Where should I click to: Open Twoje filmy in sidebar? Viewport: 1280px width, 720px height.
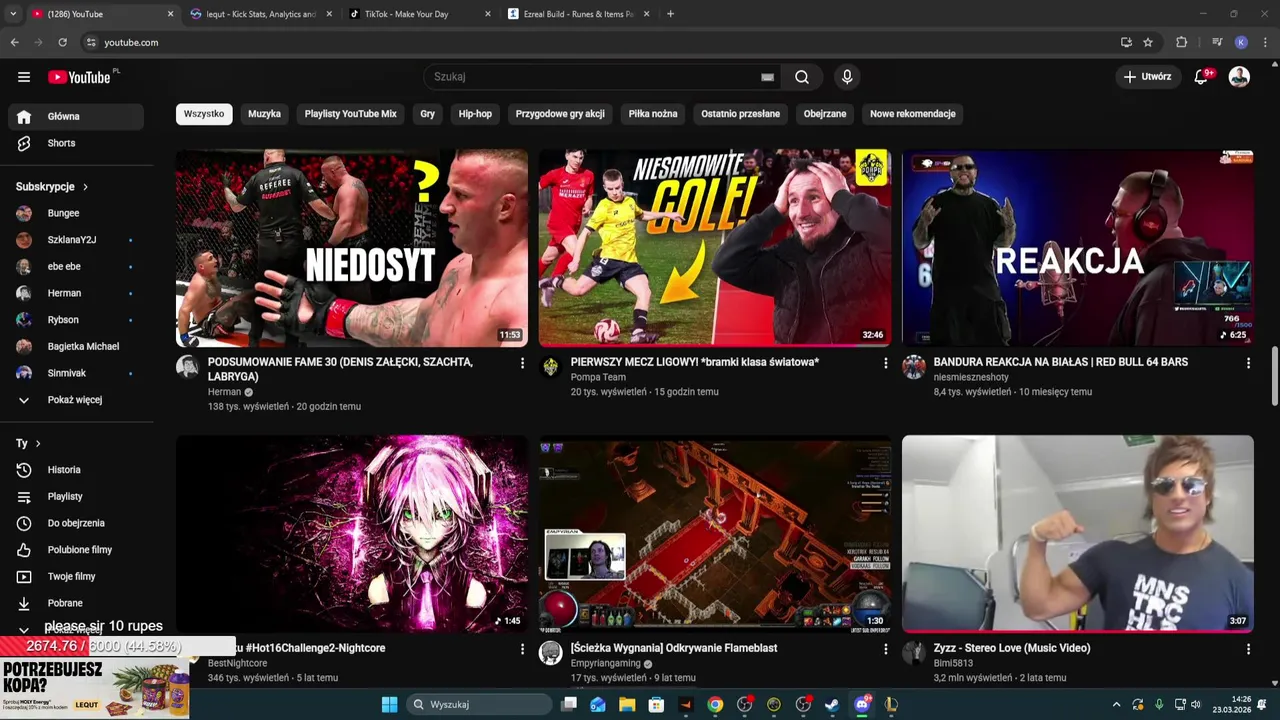click(76, 576)
